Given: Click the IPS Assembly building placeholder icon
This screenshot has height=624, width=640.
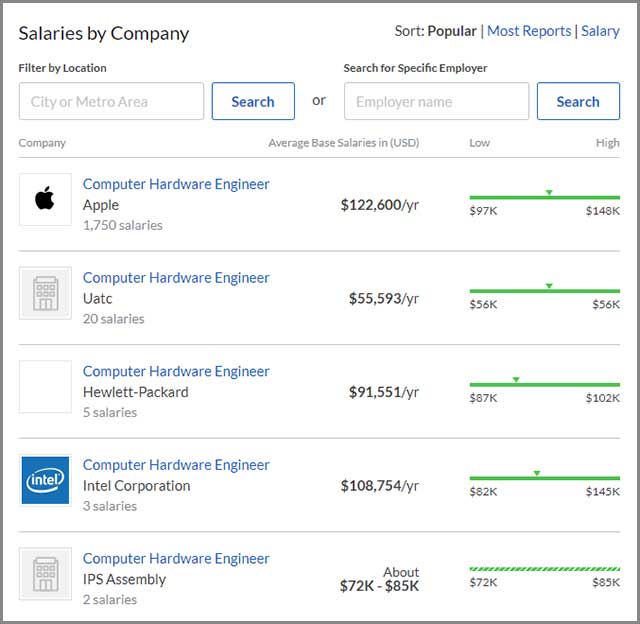Looking at the screenshot, I should click(45, 574).
